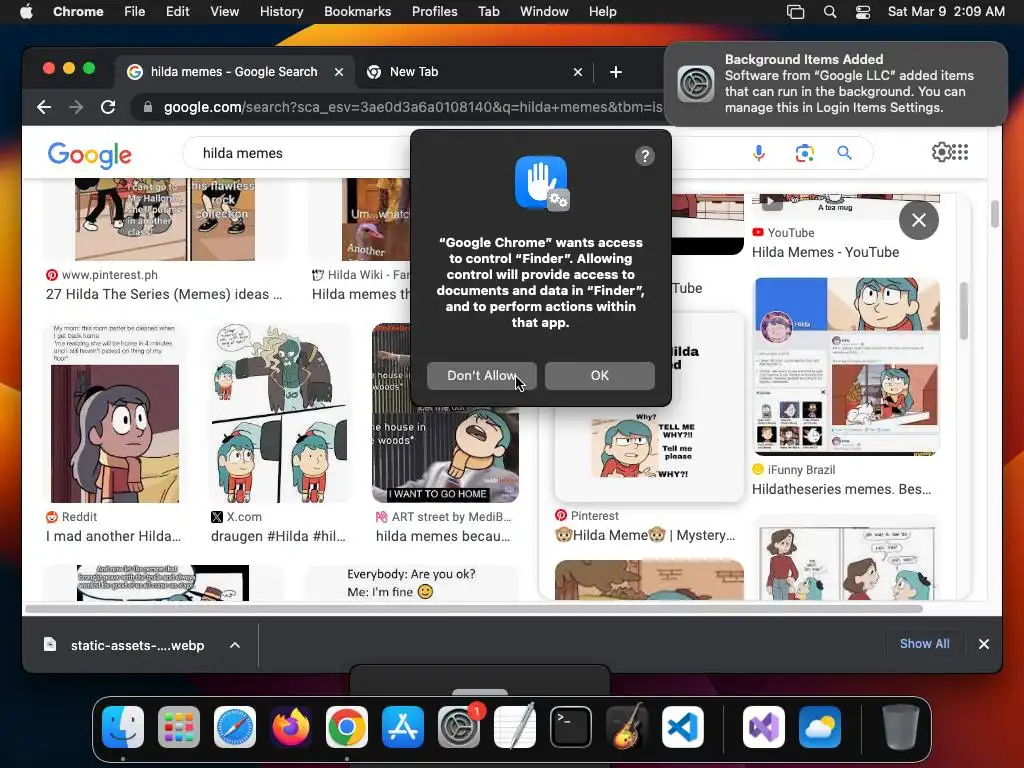Image resolution: width=1024 pixels, height=768 pixels.
Task: Close the downloads bar
Action: coord(984,644)
